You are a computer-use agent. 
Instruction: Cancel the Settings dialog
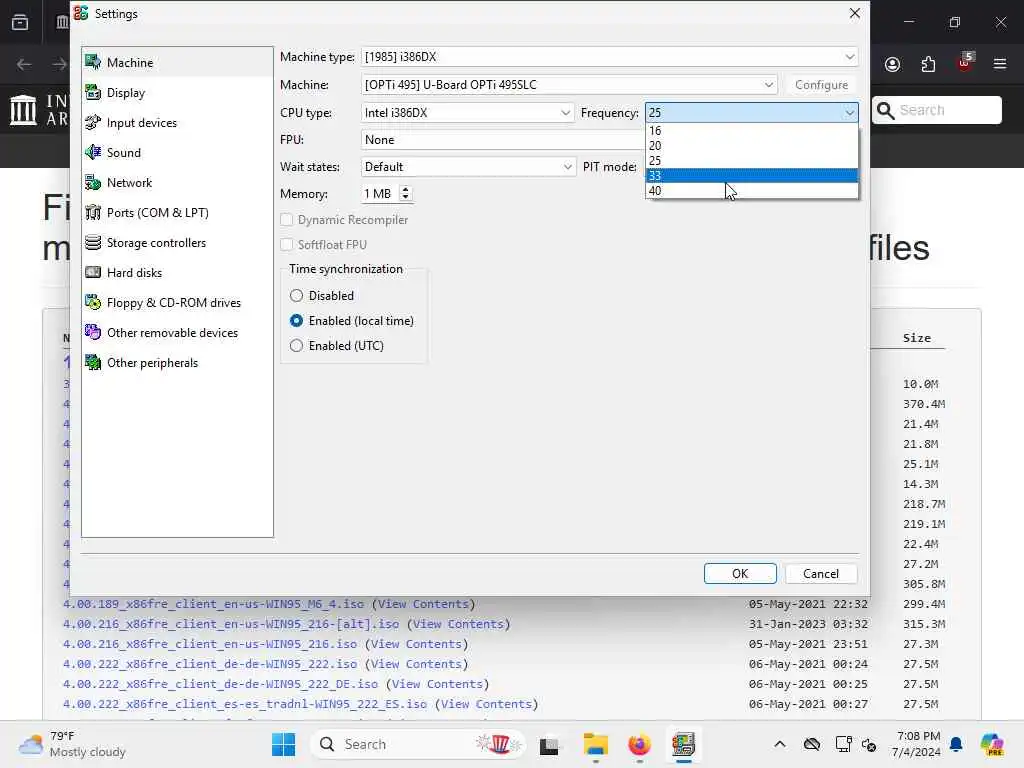[821, 573]
